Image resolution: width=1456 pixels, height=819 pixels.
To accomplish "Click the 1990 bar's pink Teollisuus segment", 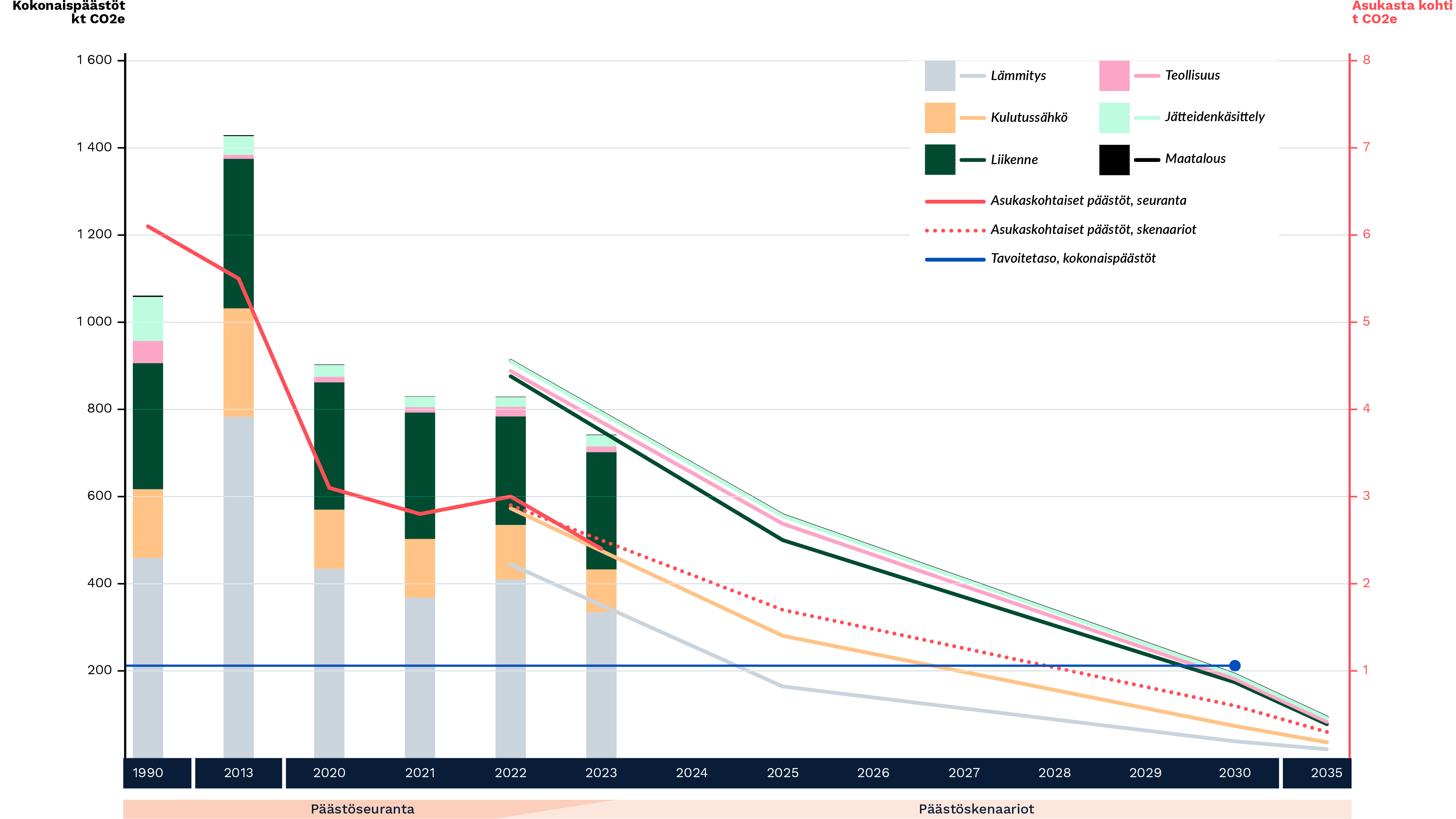I will point(147,351).
